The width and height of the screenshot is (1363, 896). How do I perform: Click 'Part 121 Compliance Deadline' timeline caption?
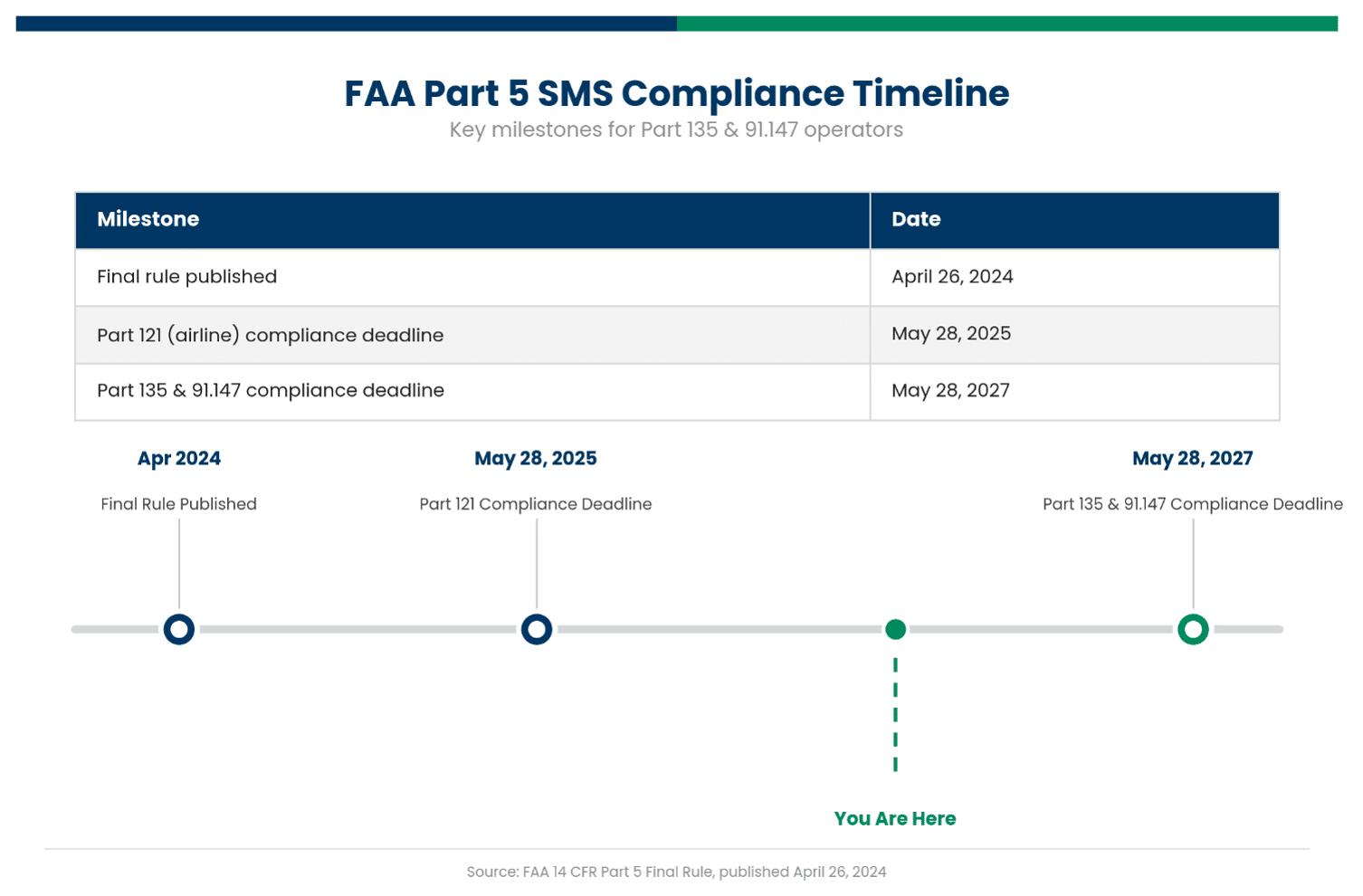[536, 504]
